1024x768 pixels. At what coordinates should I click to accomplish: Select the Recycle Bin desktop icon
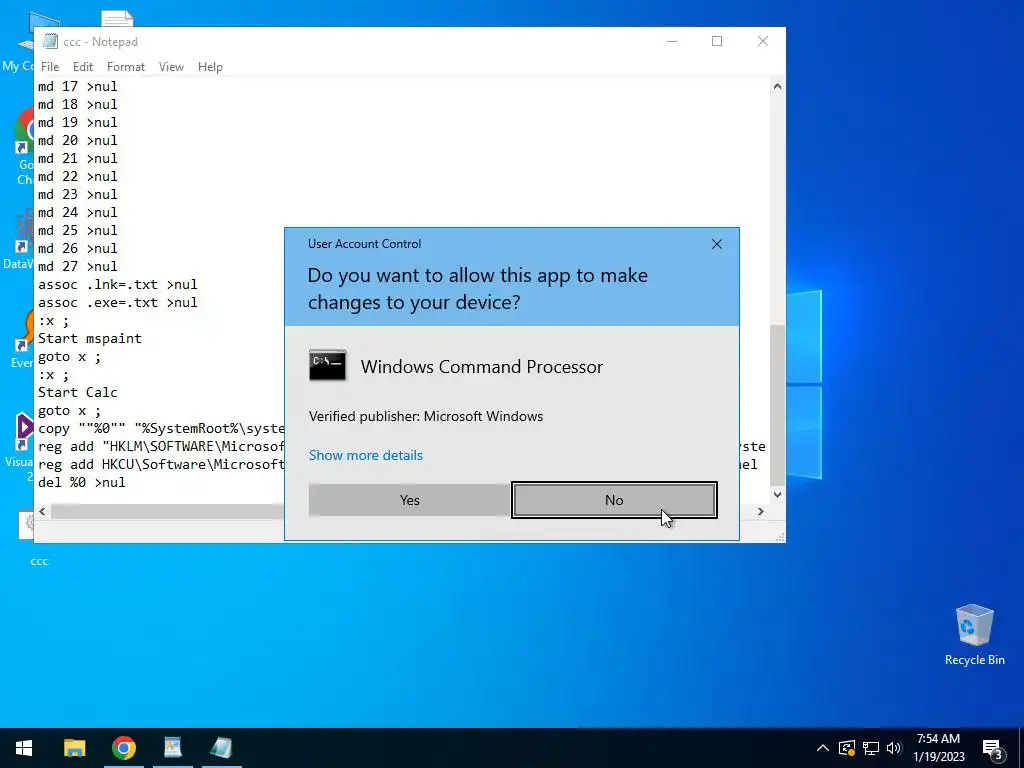point(974,635)
